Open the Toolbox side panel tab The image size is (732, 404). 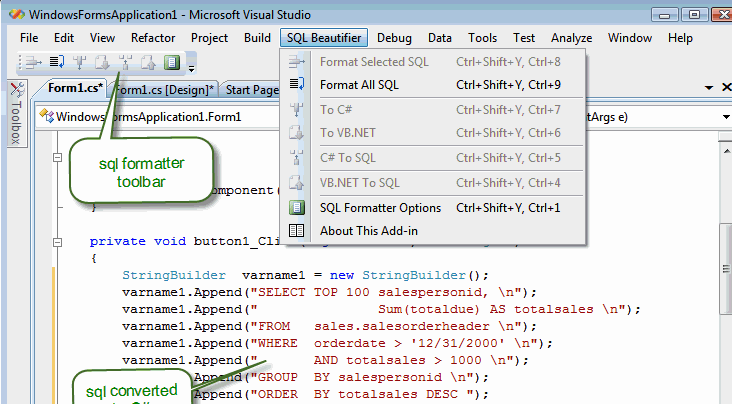(x=17, y=113)
